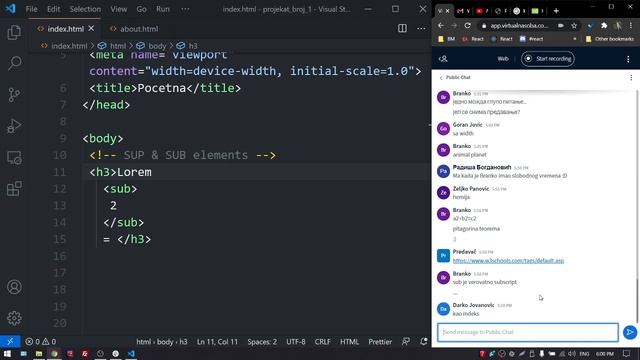Click the Chrome address bar URL
Screen dimensions: 640x360
point(519,25)
